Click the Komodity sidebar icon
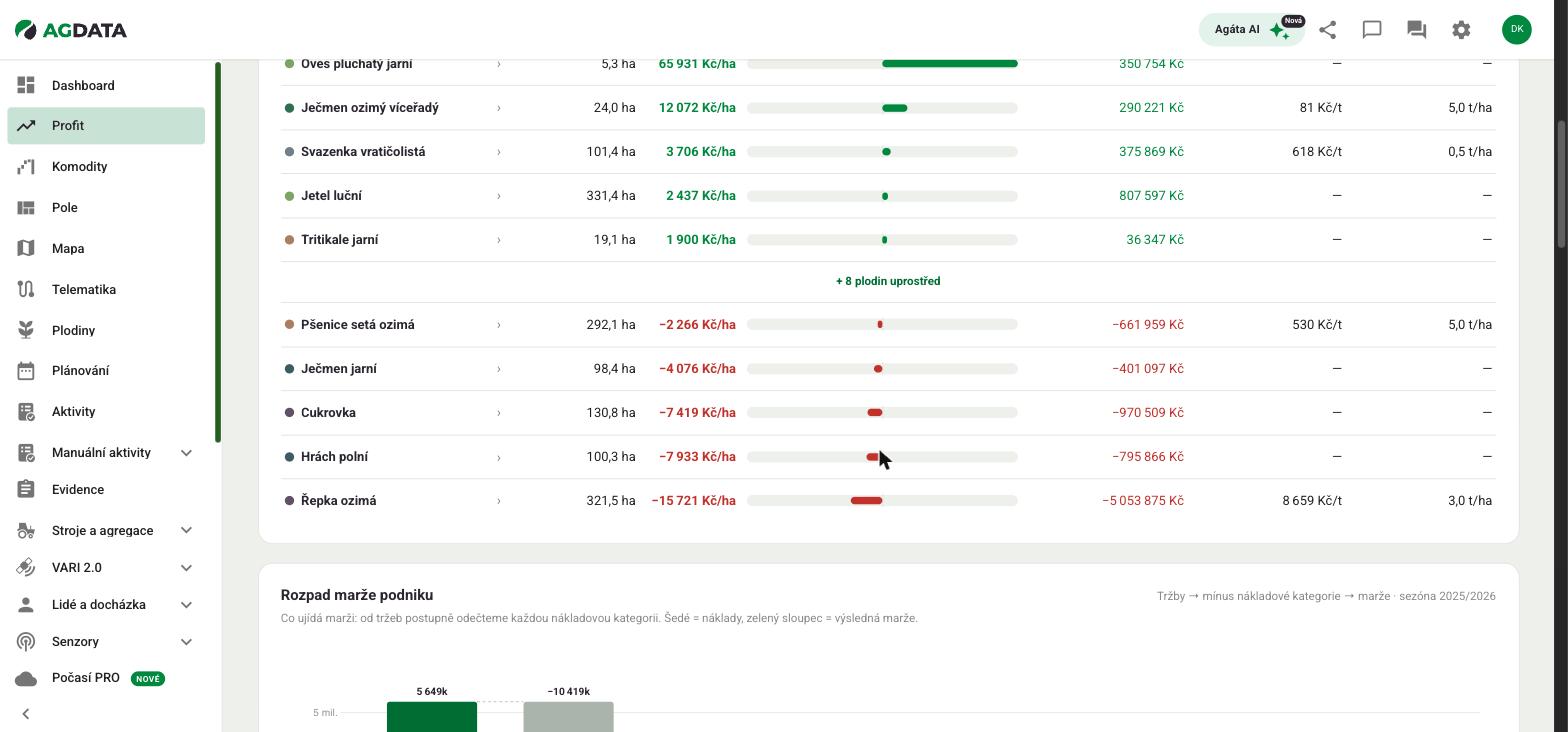The image size is (1568, 732). pyautogui.click(x=26, y=167)
